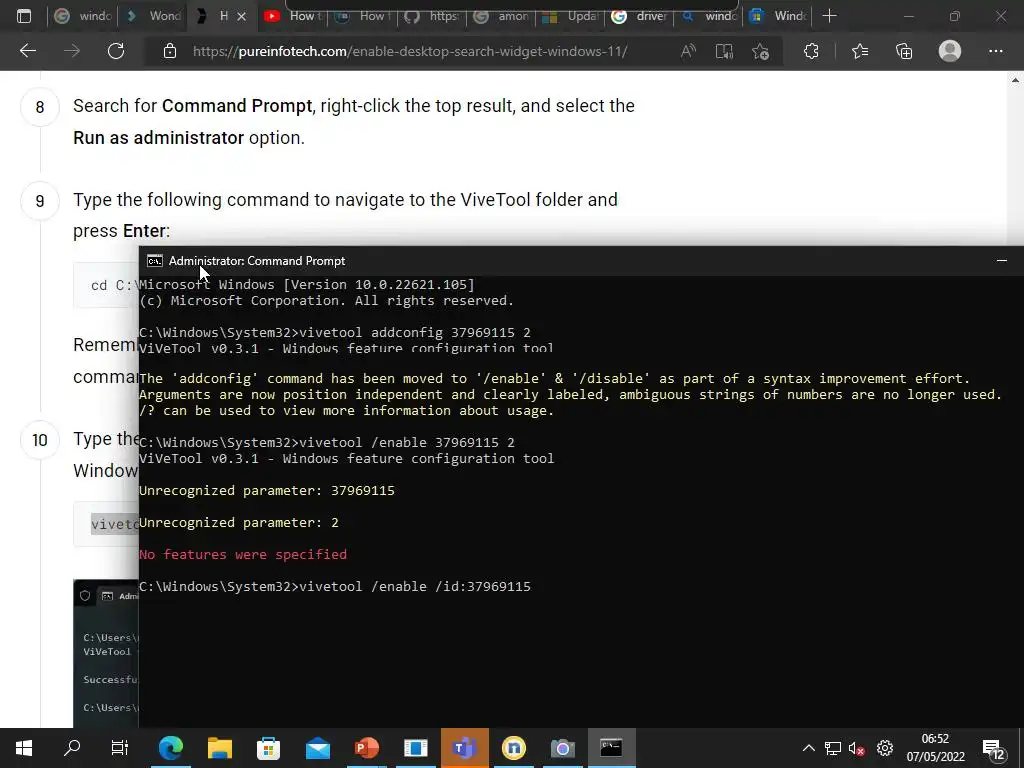Open Mail app from taskbar
This screenshot has width=1024, height=768.
(x=318, y=748)
